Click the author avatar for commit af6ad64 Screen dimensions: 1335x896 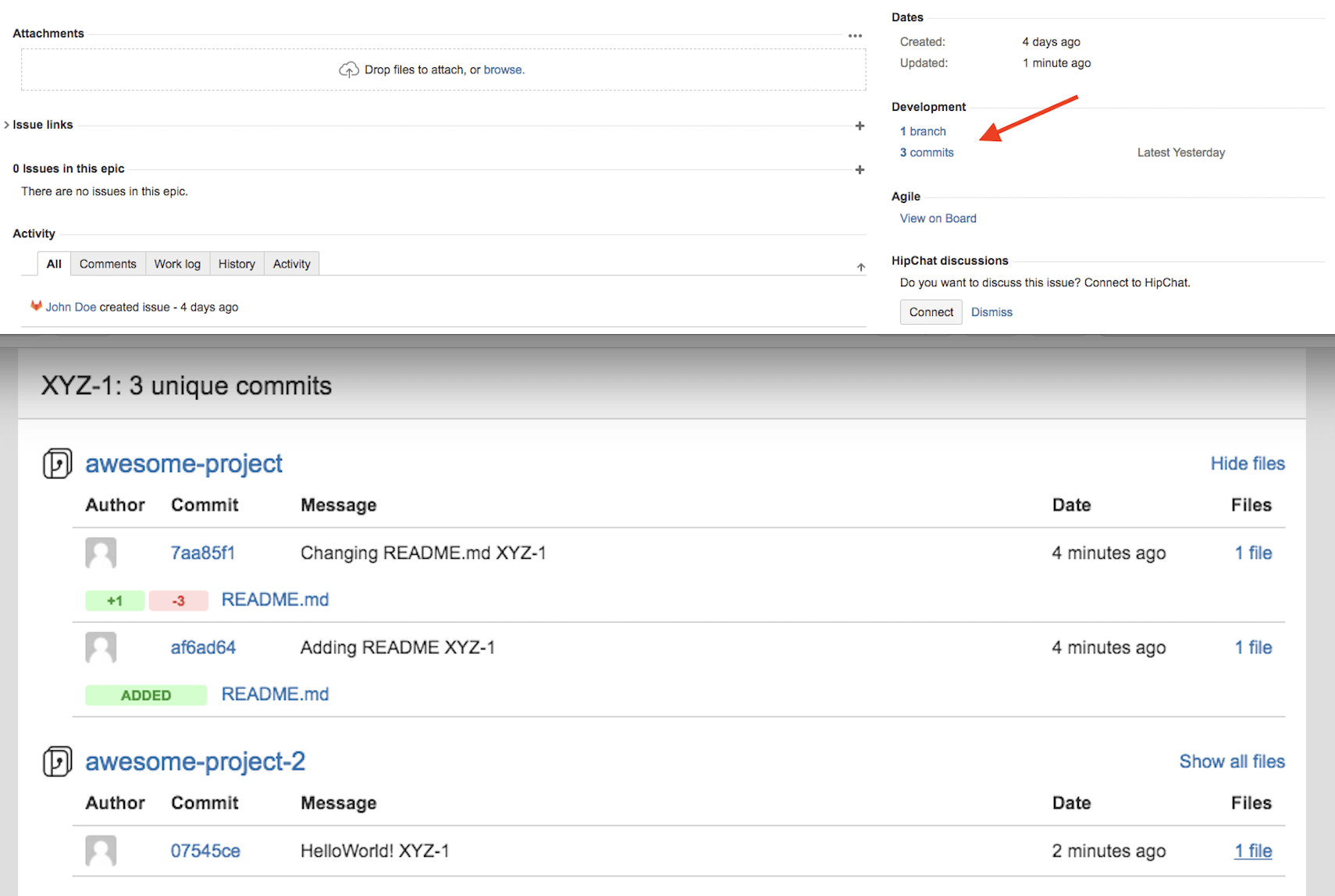point(101,647)
